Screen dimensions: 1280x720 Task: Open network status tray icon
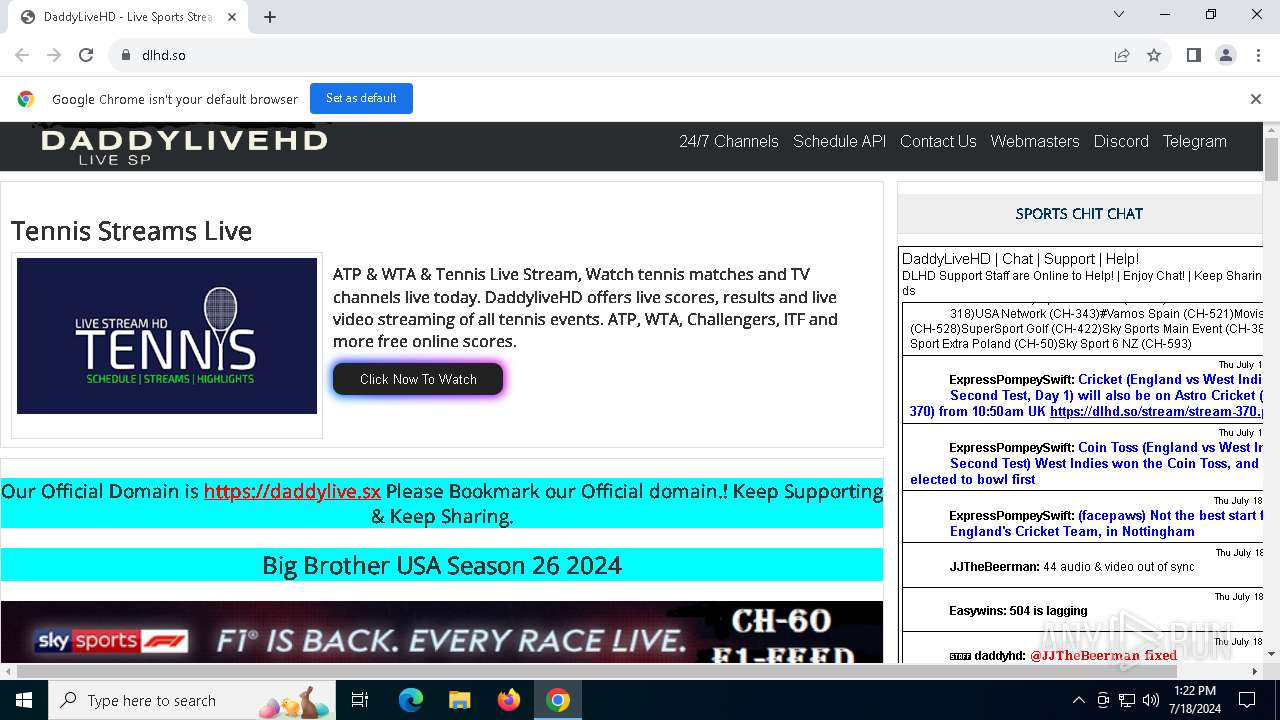pyautogui.click(x=1127, y=700)
